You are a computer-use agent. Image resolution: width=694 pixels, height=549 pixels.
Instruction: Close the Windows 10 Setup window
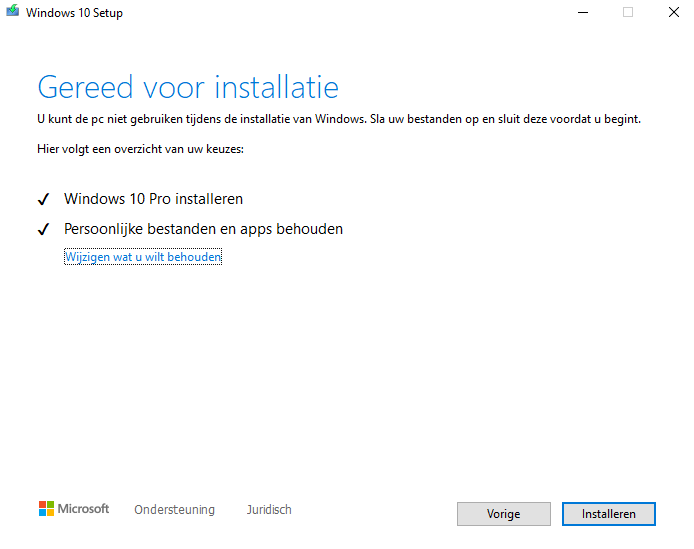[x=672, y=13]
